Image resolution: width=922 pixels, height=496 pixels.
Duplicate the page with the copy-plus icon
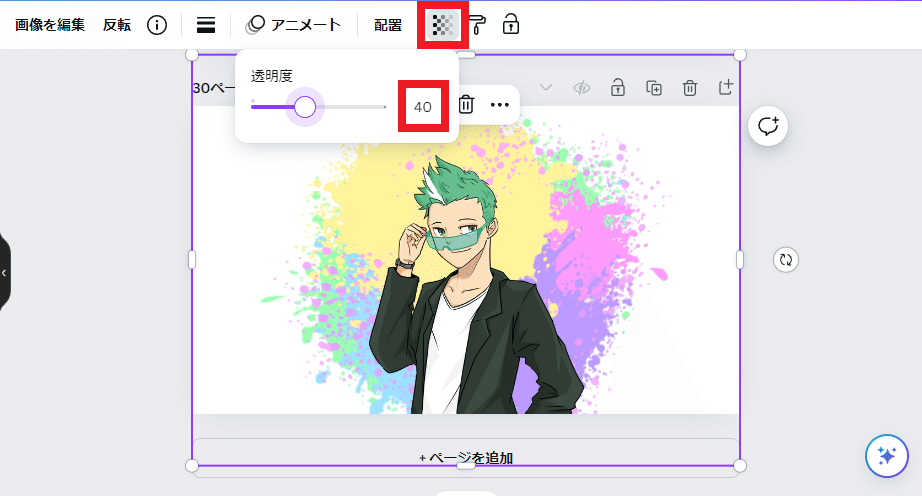[x=654, y=88]
